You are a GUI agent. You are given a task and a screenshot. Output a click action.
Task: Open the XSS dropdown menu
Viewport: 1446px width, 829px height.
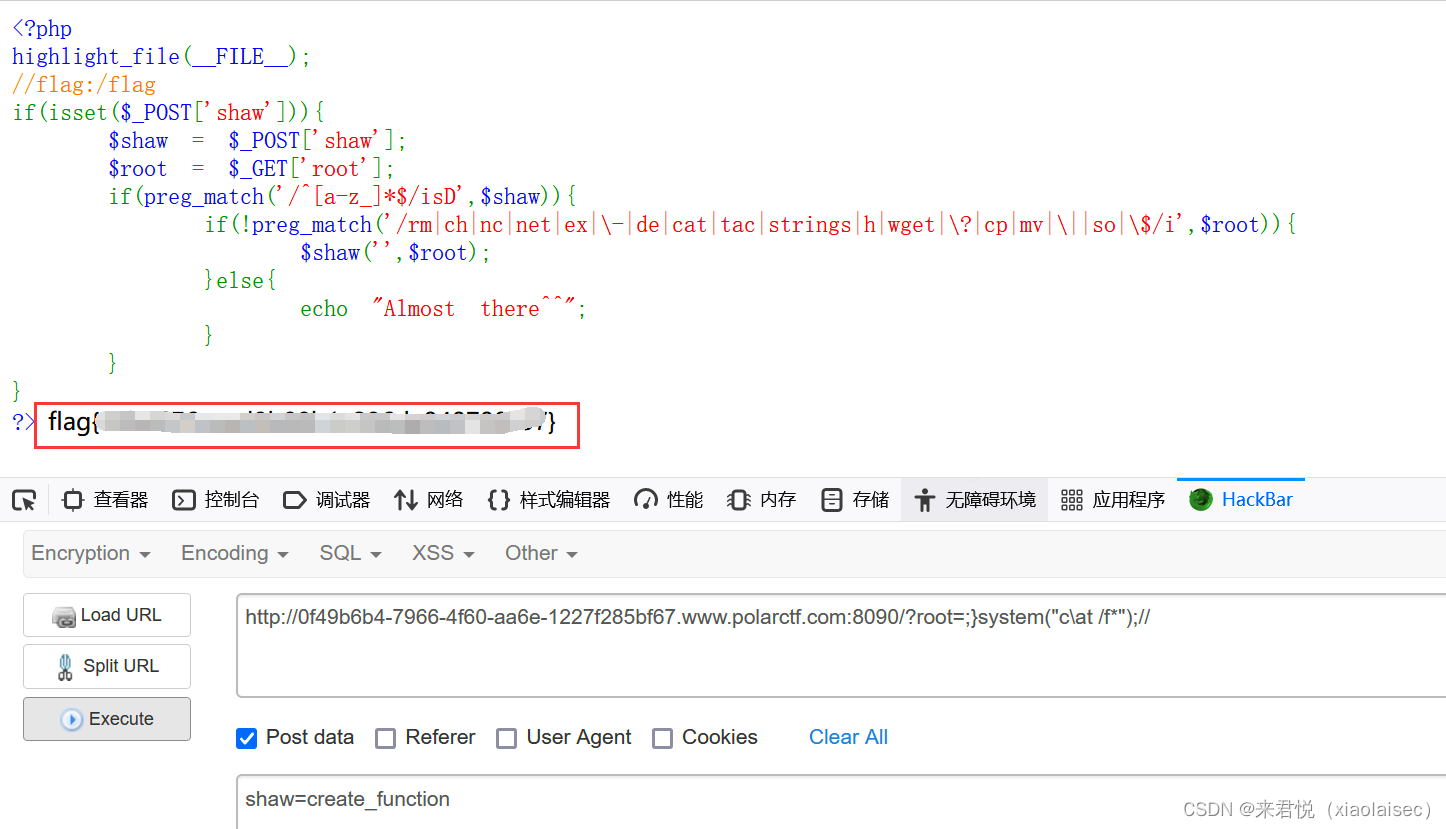tap(441, 553)
